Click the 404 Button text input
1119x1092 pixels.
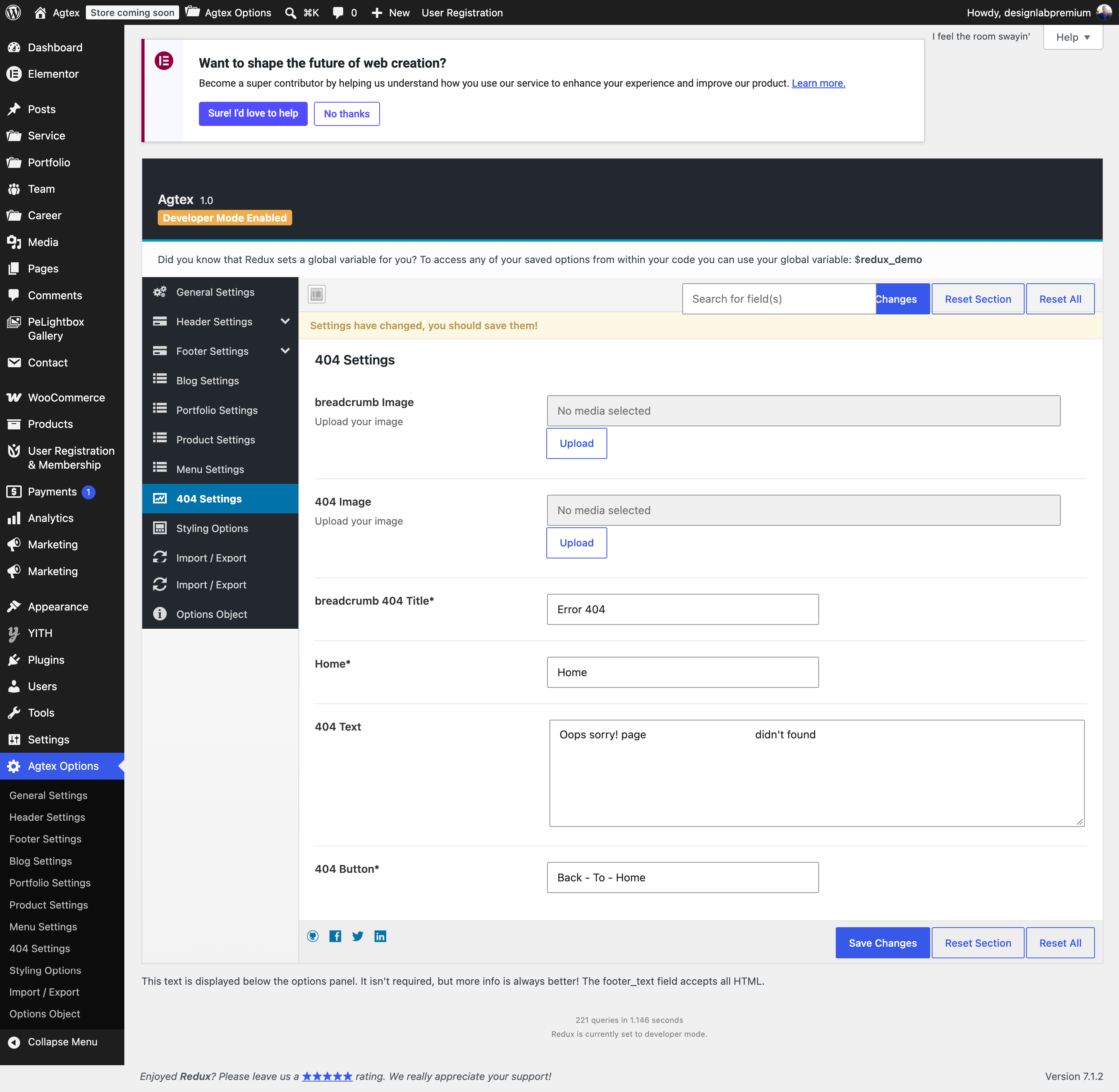click(683, 877)
